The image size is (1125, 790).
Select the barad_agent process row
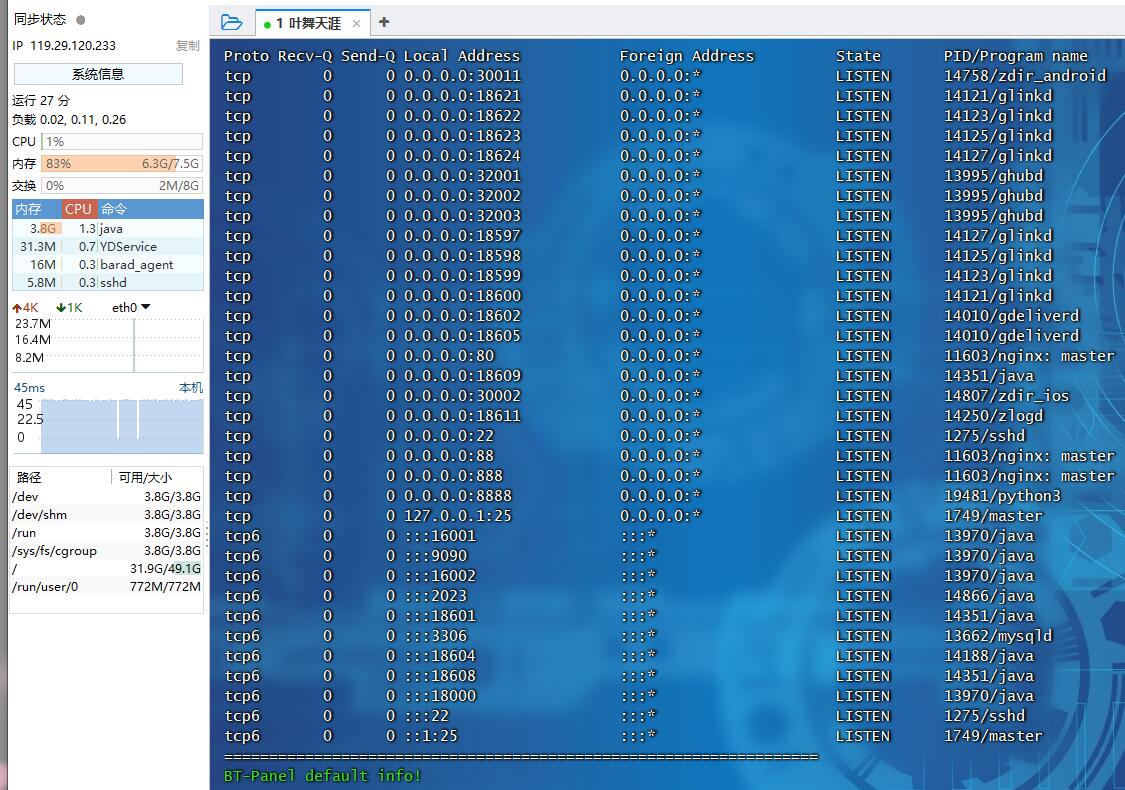(108, 264)
